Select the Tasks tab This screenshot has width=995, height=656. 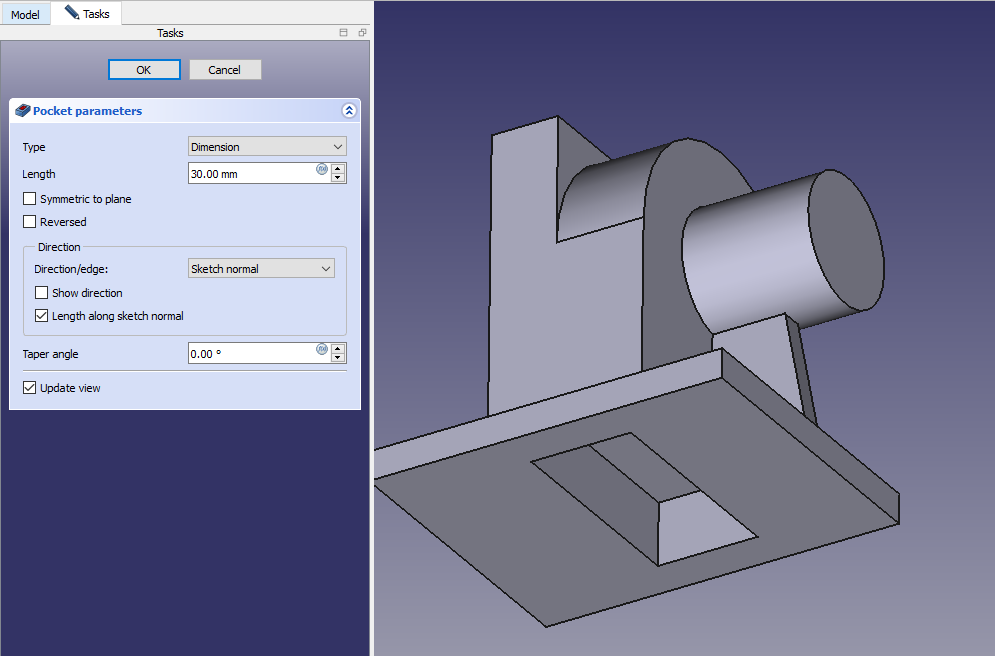[x=88, y=14]
